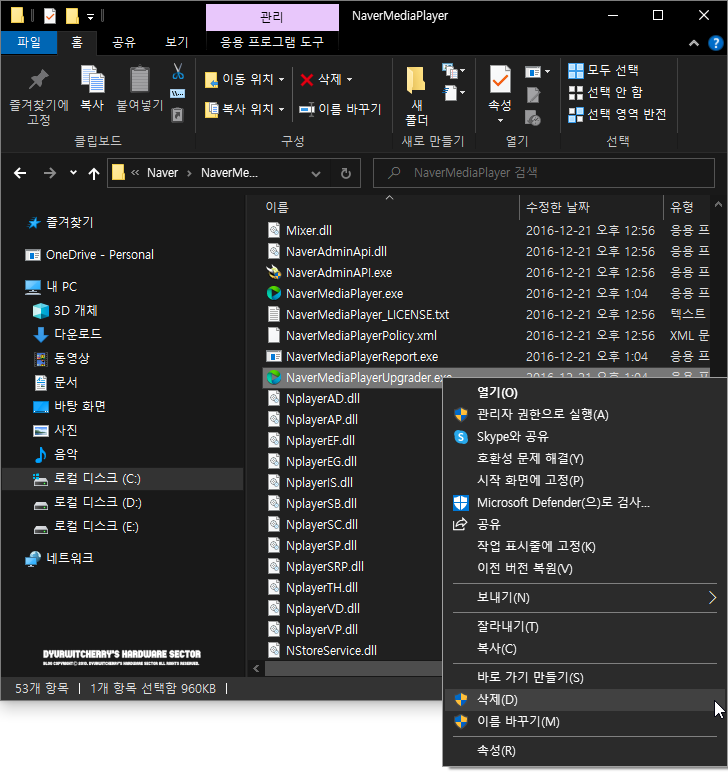
Task: Collapse the ribbon with the chevron
Action: (694, 44)
